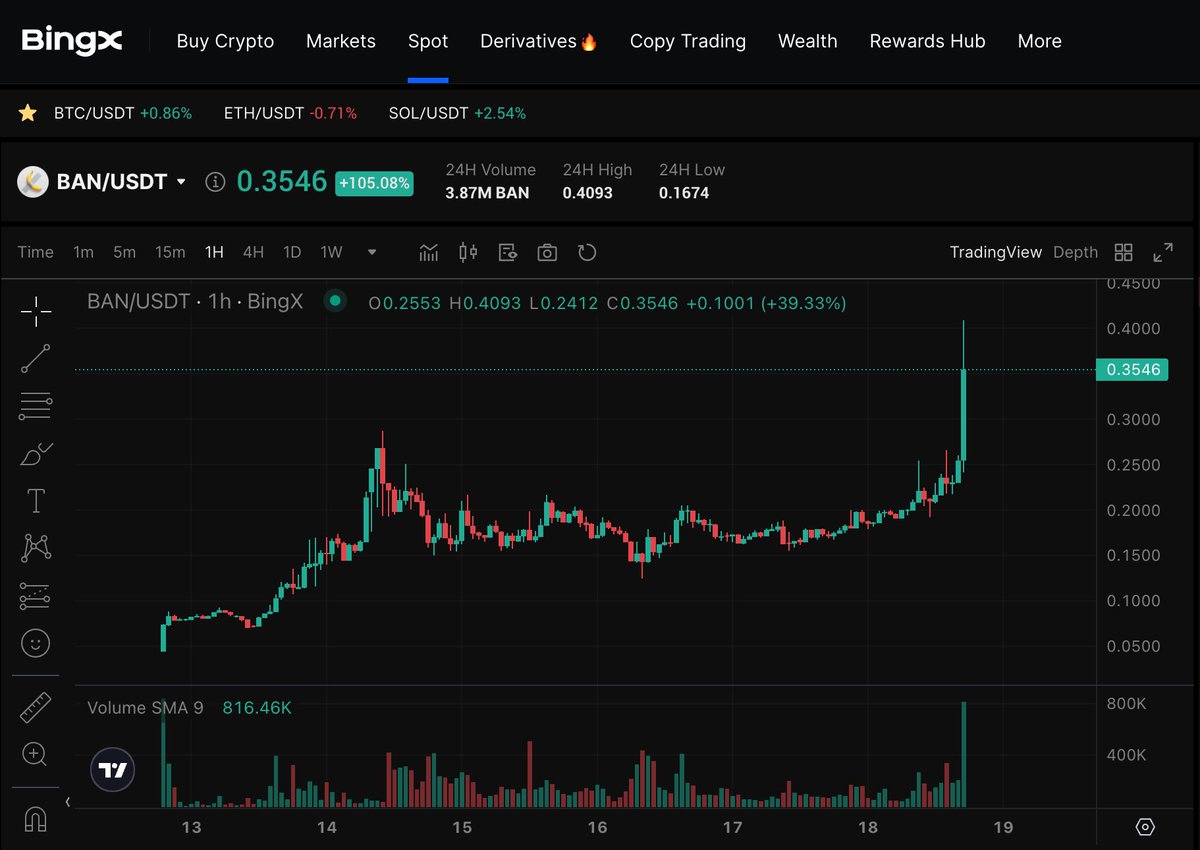Open the pair info icon
Image resolution: width=1200 pixels, height=850 pixels.
214,182
